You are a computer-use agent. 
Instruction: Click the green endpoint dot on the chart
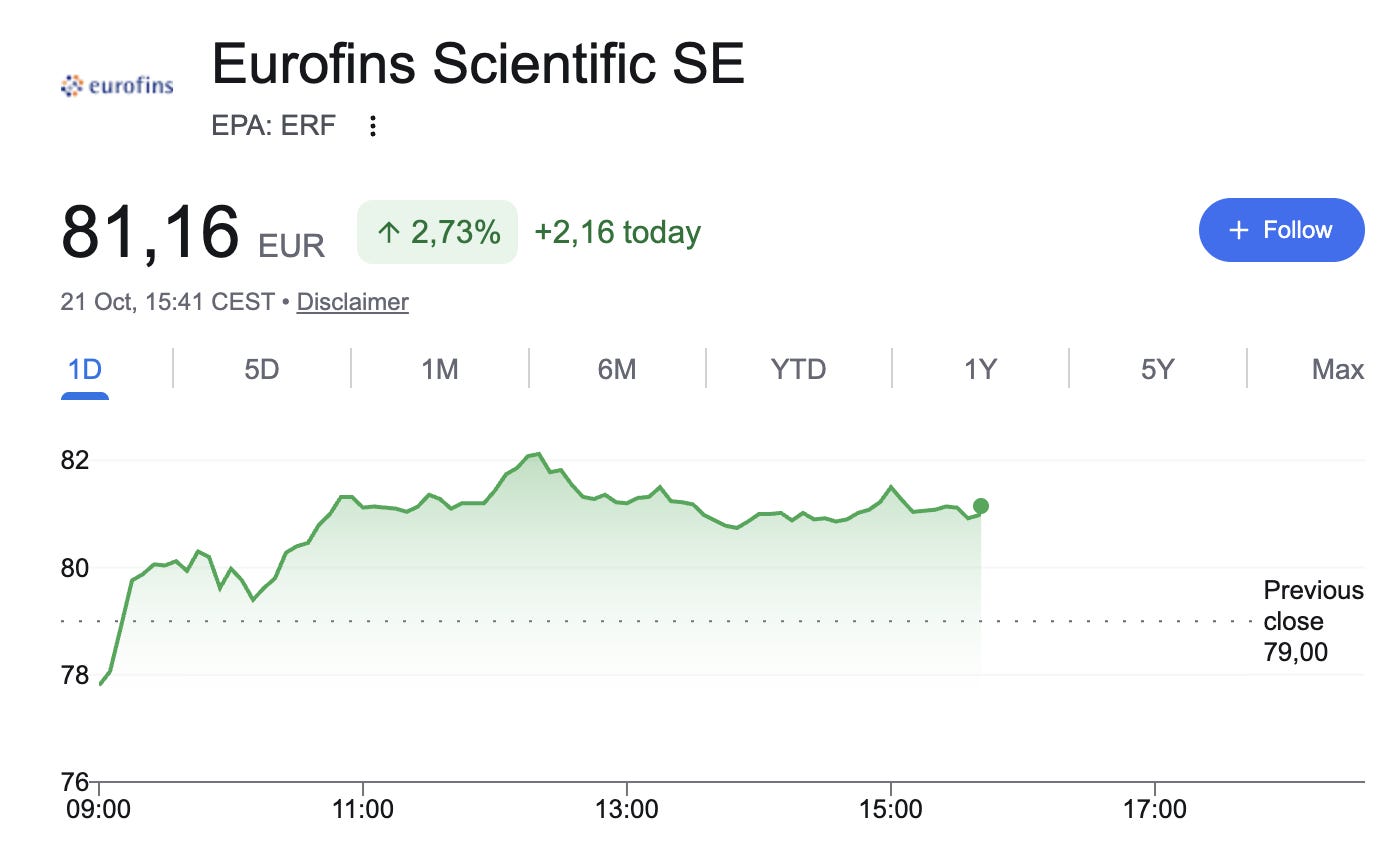tap(981, 506)
